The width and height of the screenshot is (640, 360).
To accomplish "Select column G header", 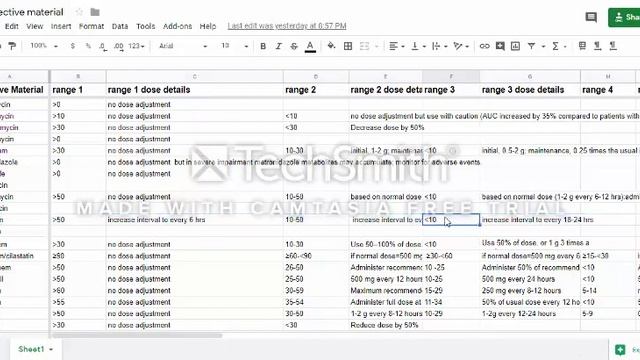I will tap(530, 76).
